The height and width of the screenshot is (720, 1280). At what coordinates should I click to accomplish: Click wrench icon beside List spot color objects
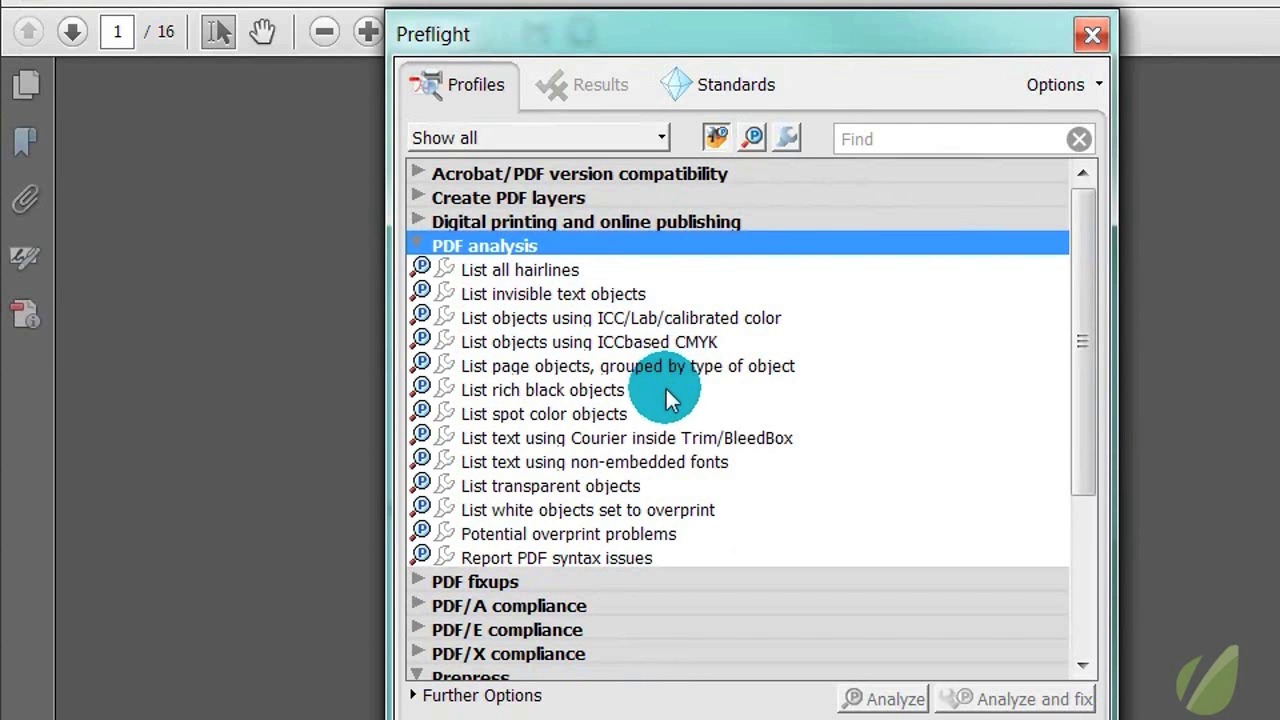pyautogui.click(x=445, y=413)
